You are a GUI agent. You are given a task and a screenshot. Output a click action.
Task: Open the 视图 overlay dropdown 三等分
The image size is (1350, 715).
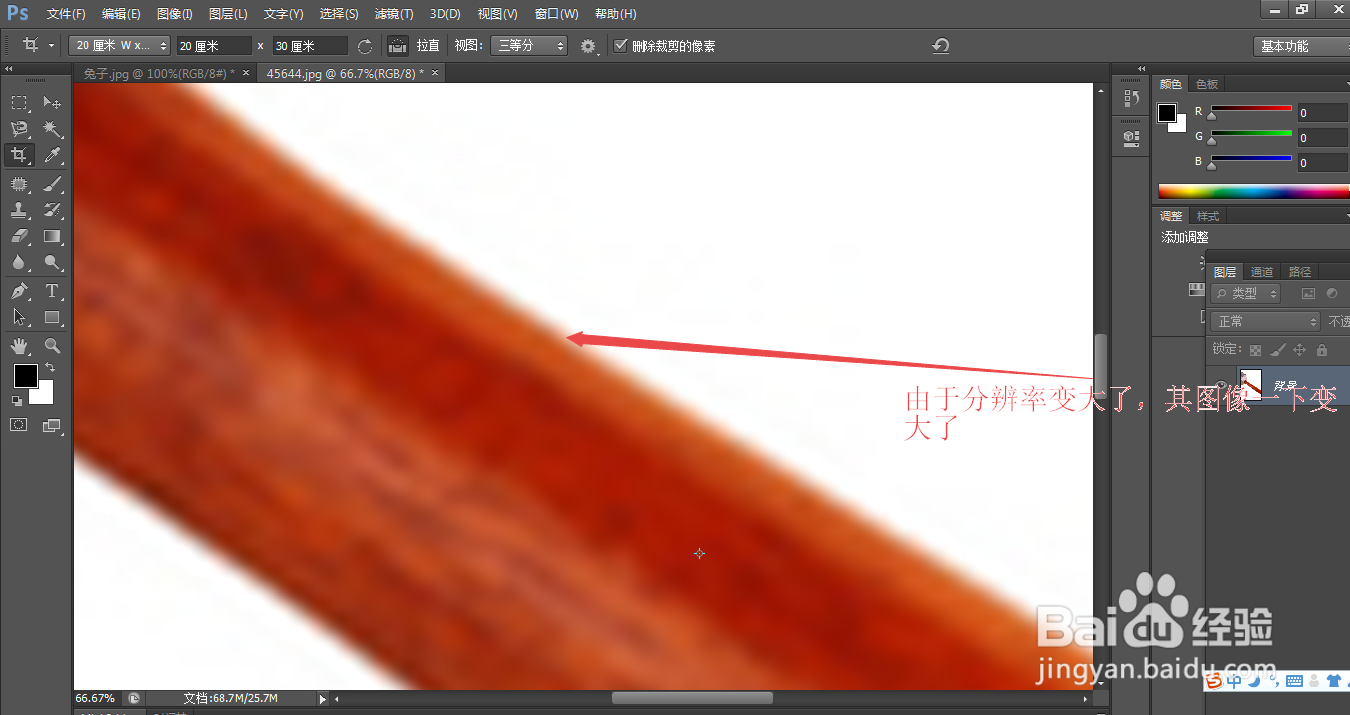(529, 46)
